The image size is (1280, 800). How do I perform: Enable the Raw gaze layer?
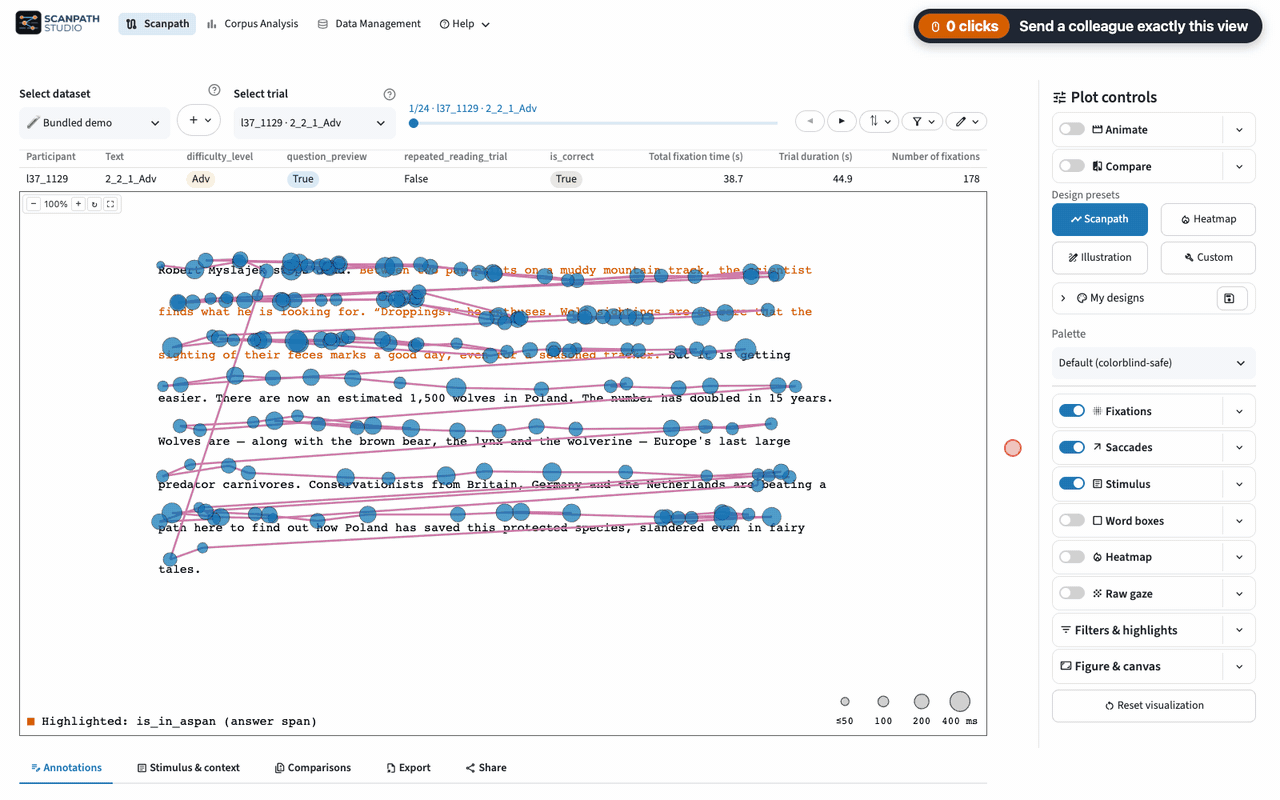(1072, 593)
